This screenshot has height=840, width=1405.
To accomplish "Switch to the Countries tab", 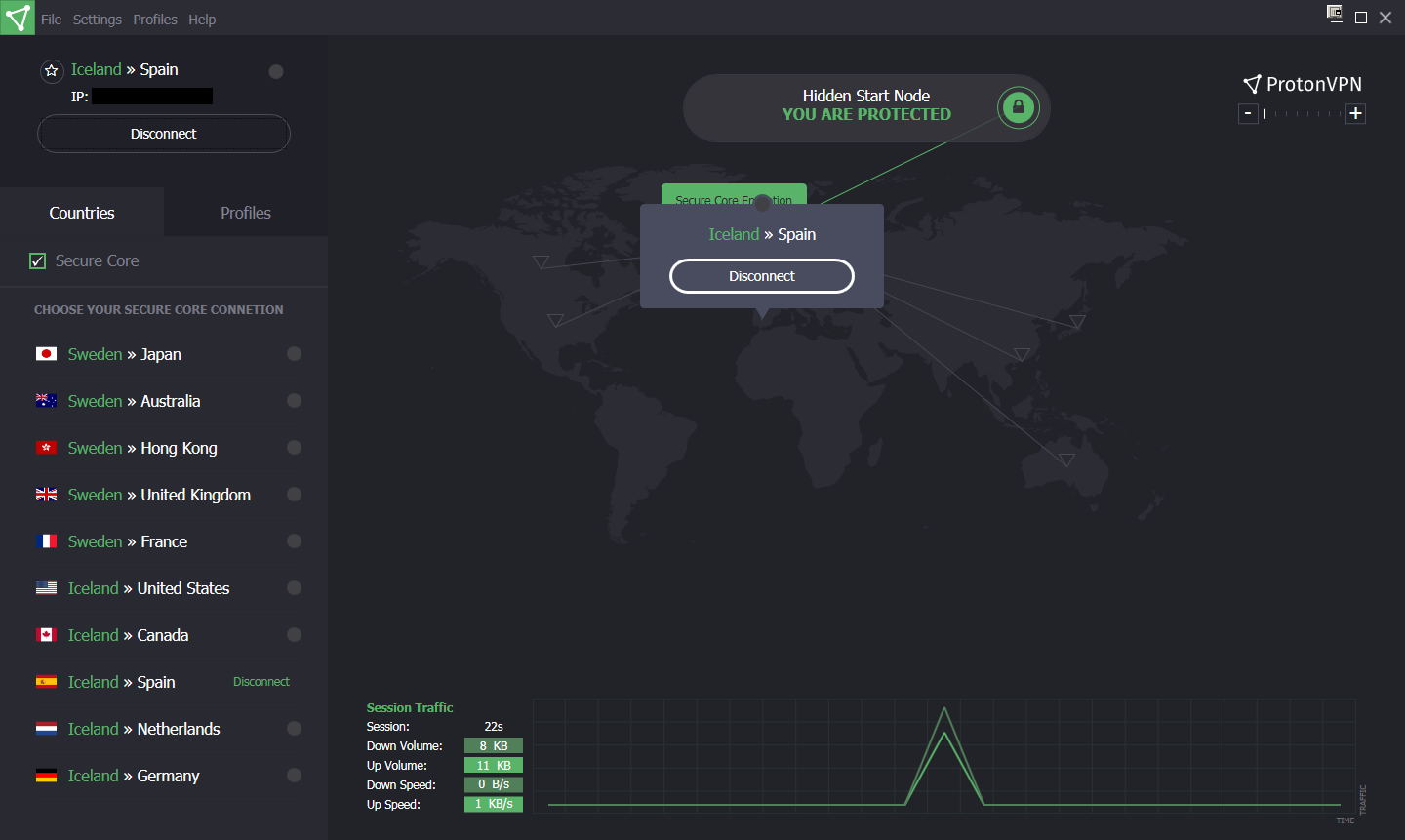I will [x=82, y=213].
